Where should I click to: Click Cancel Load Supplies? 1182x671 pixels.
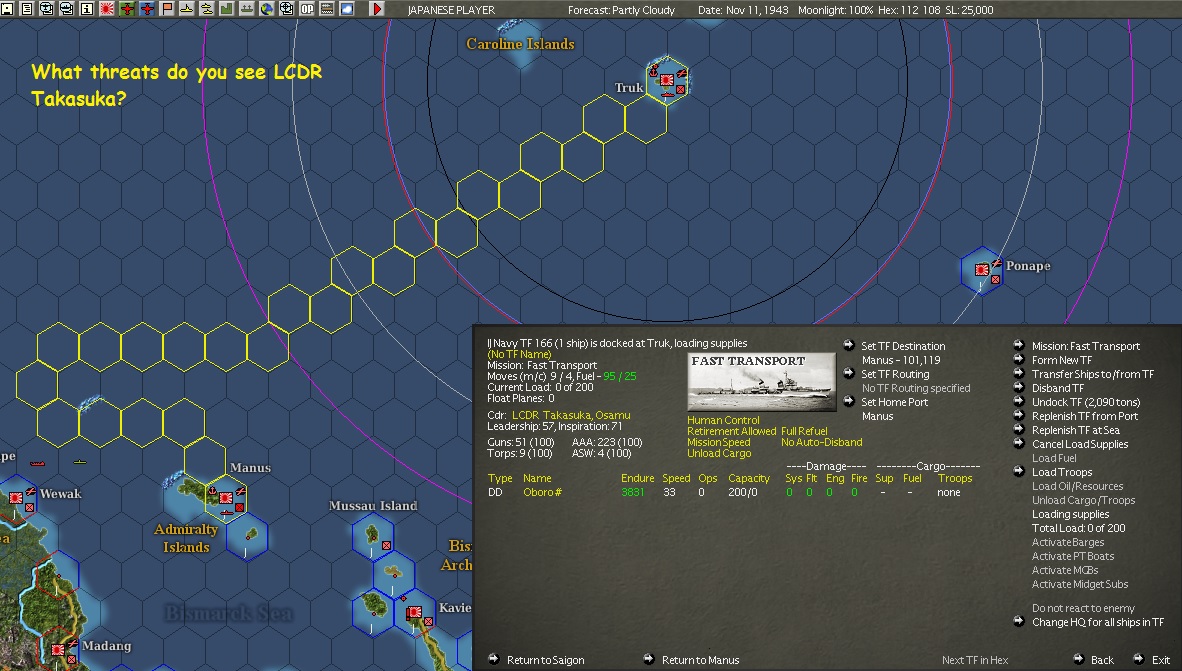1079,444
